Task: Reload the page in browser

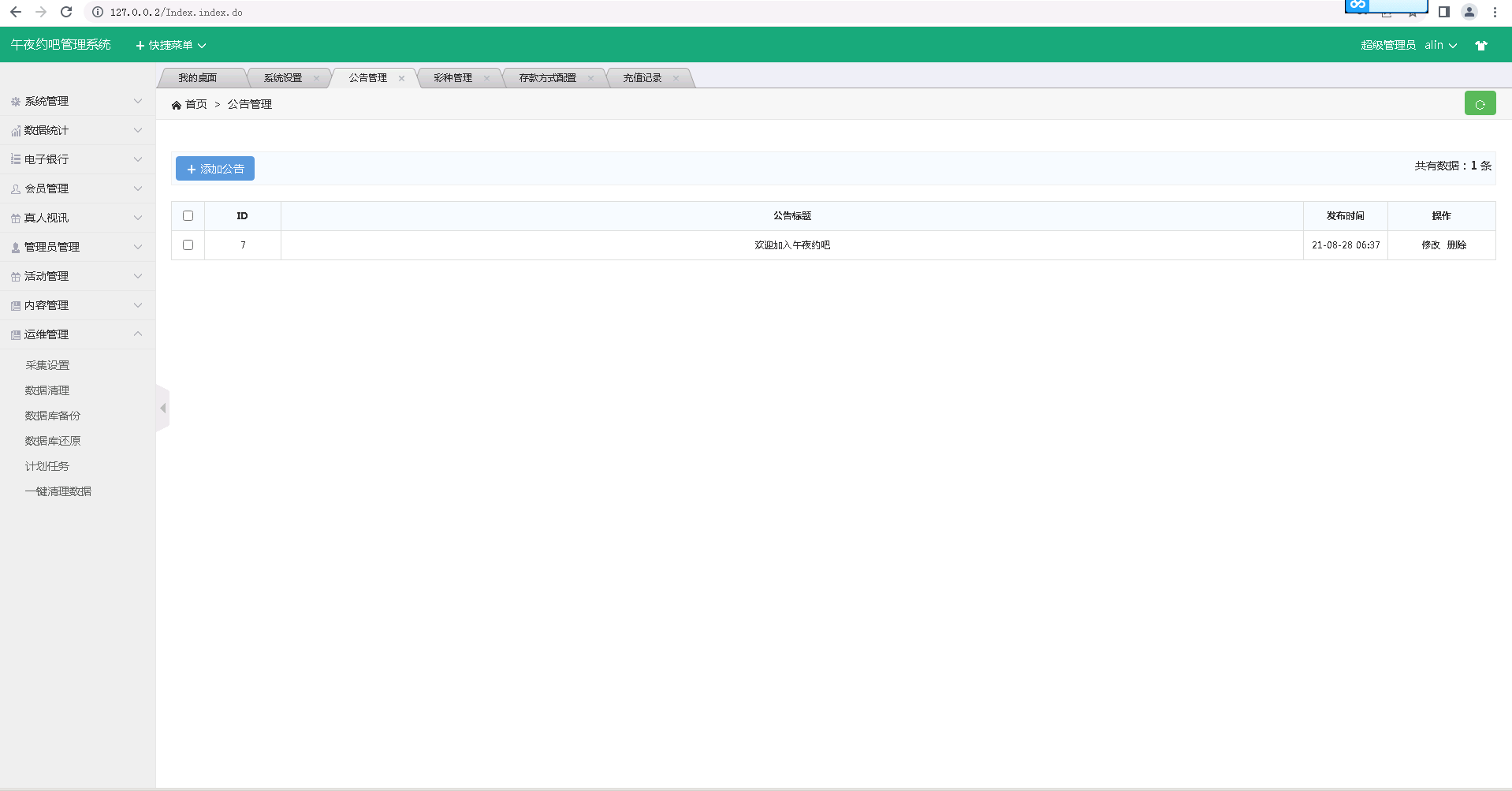Action: coord(66,12)
